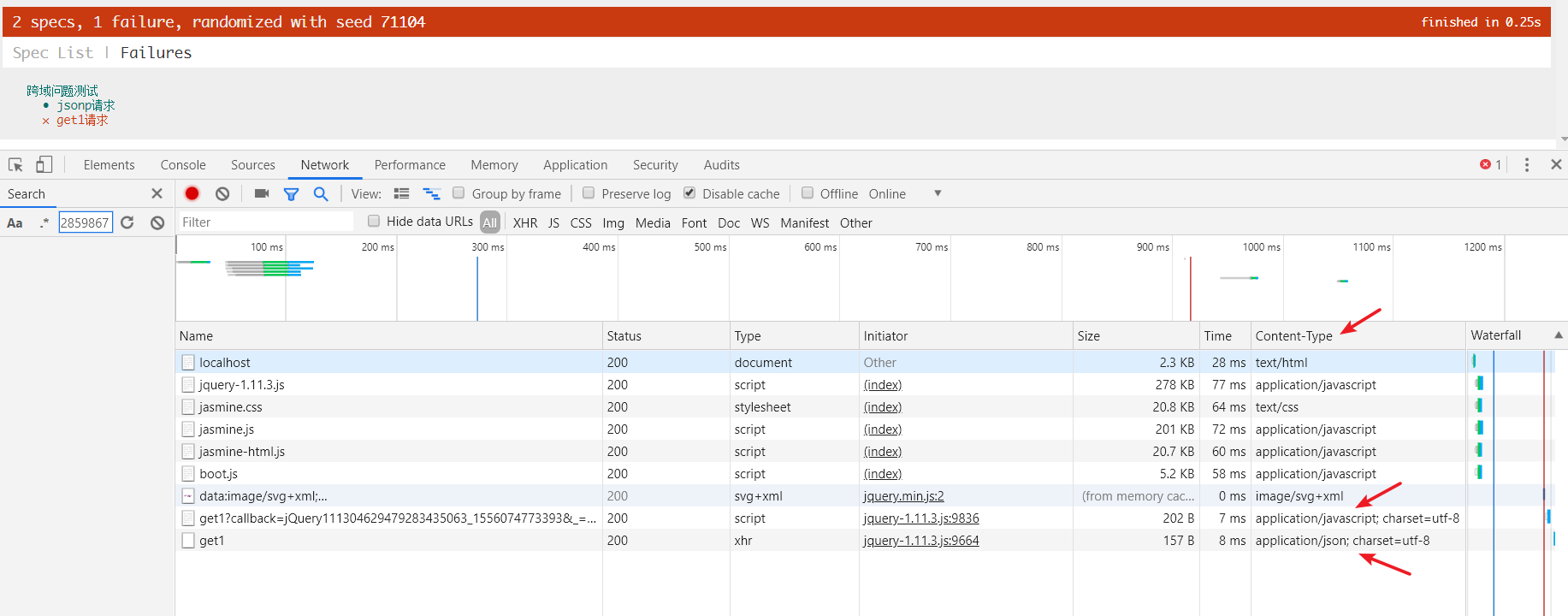Screen dimensions: 1568x616
Task: Click the red record network log button
Action: (x=192, y=194)
